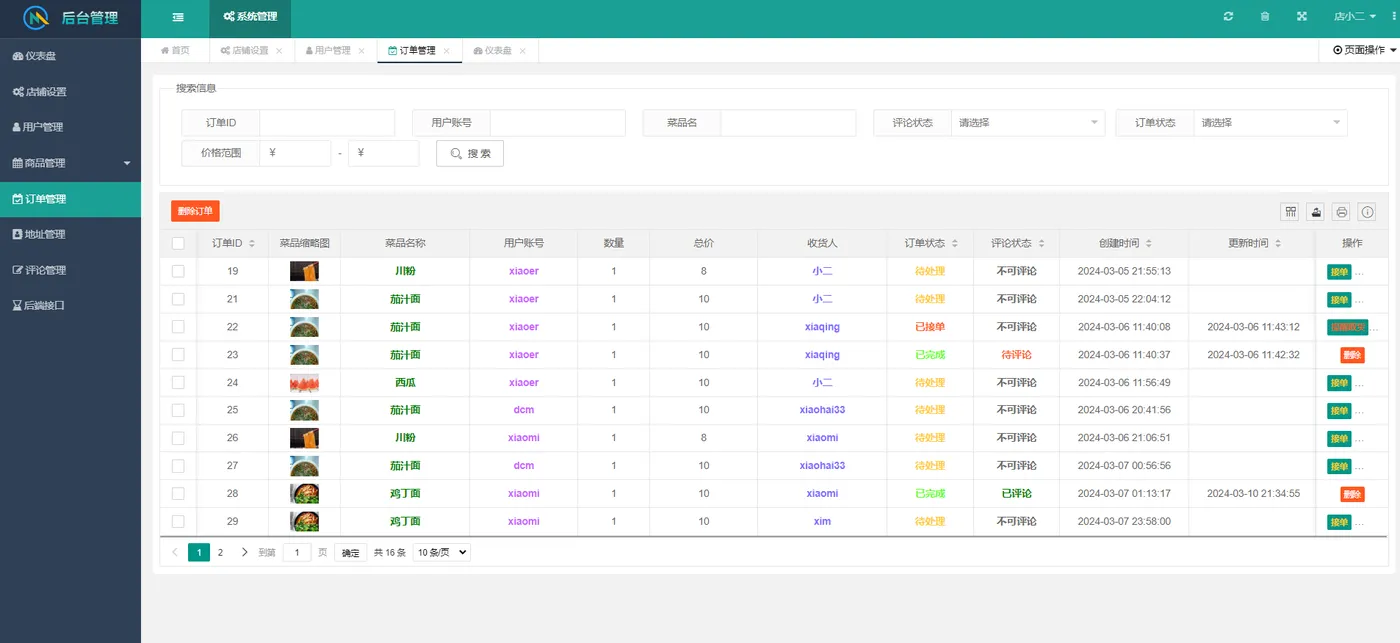The width and height of the screenshot is (1400, 643).
Task: Expand the 商品管理 sidebar menu
Action: pyautogui.click(x=70, y=163)
